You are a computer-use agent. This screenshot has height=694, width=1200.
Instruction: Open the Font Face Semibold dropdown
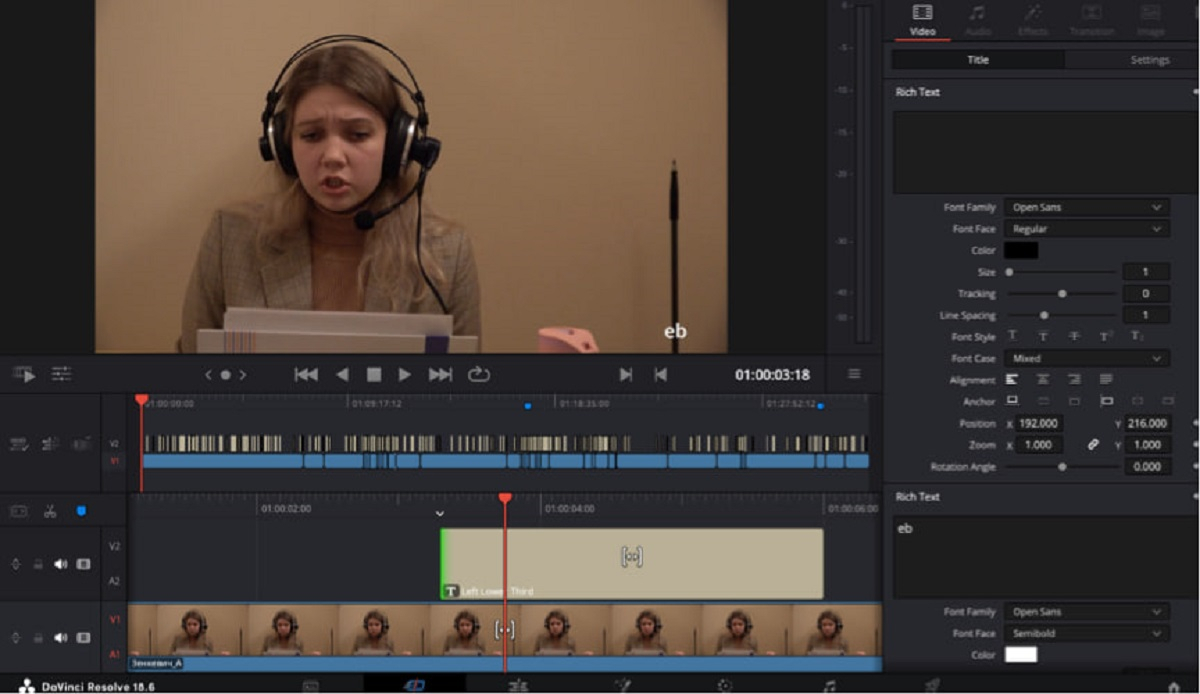point(1086,633)
